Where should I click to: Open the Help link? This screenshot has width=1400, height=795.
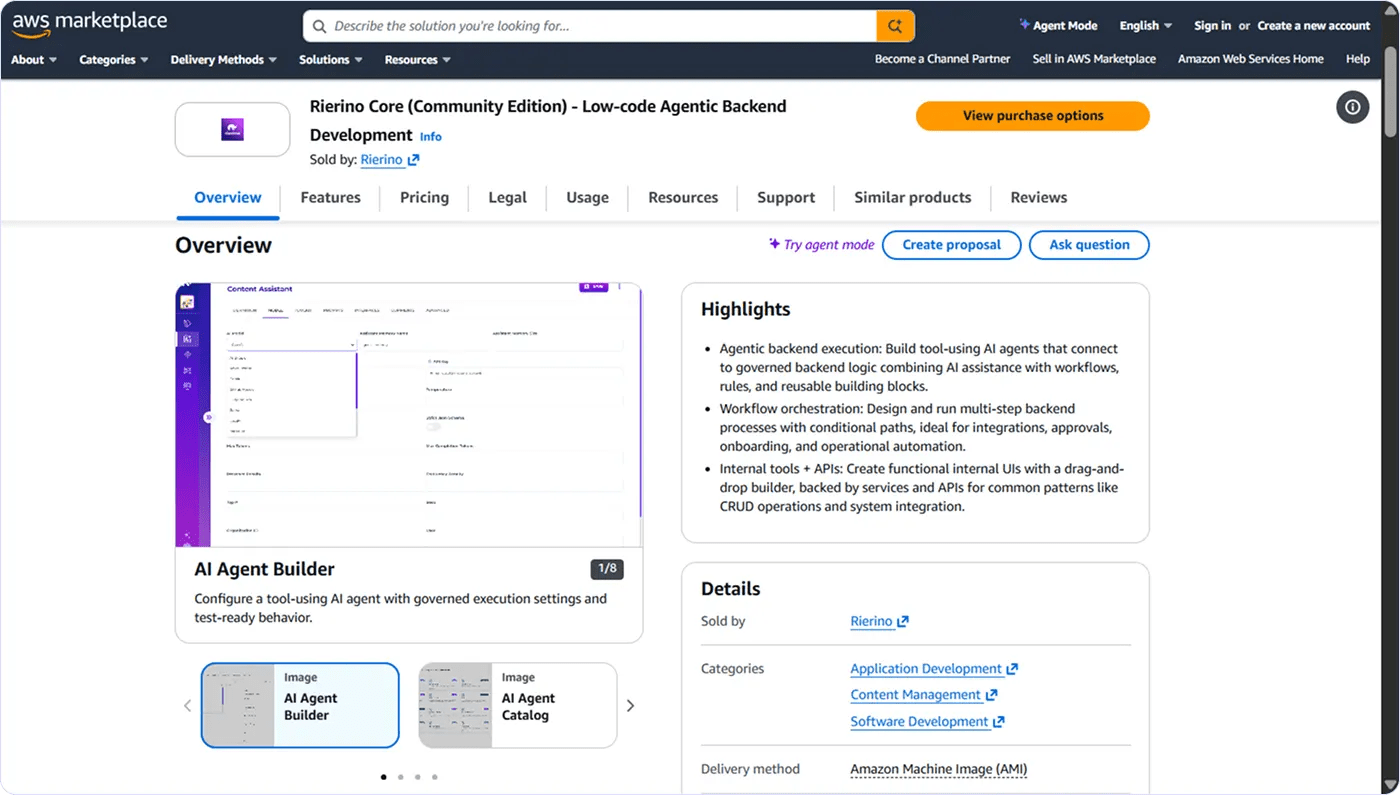(x=1358, y=59)
